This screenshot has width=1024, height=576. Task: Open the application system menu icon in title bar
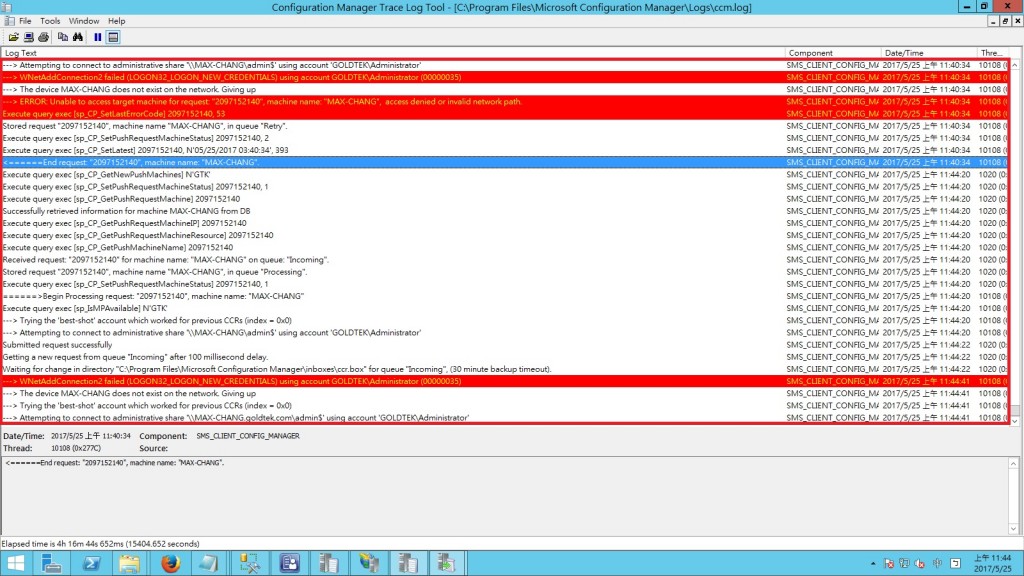tap(7, 7)
